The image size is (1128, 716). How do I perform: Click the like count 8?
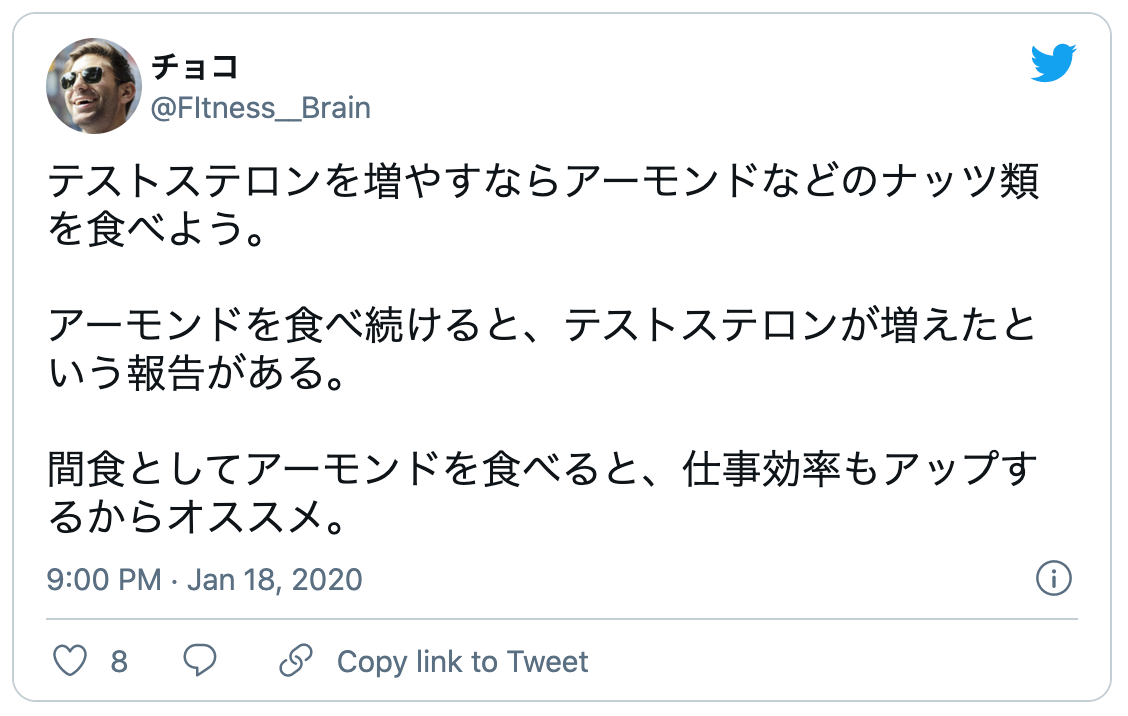[x=119, y=661]
